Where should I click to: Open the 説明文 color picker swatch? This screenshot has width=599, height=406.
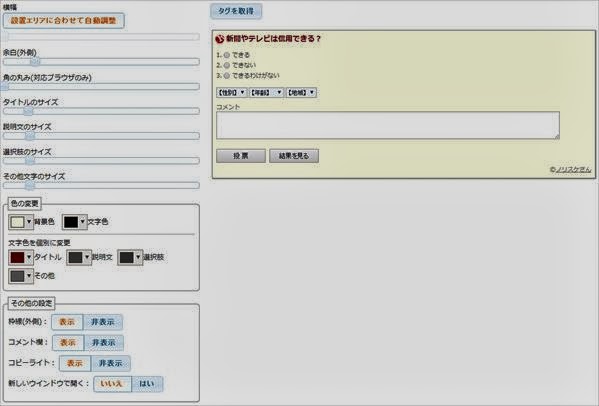pyautogui.click(x=79, y=257)
